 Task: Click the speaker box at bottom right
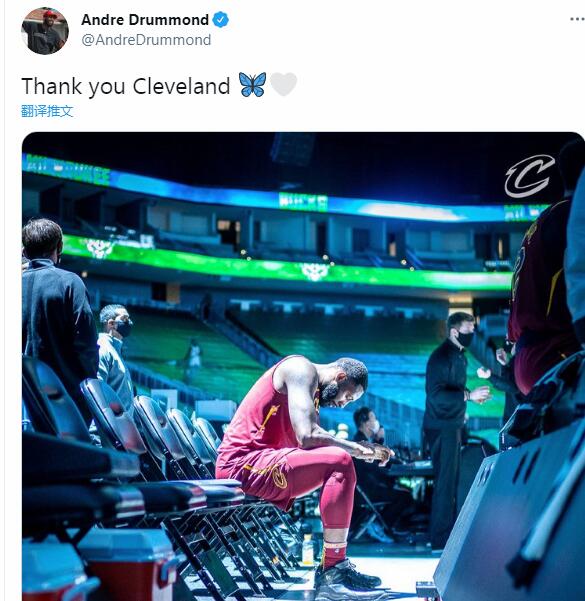pyautogui.click(x=510, y=514)
